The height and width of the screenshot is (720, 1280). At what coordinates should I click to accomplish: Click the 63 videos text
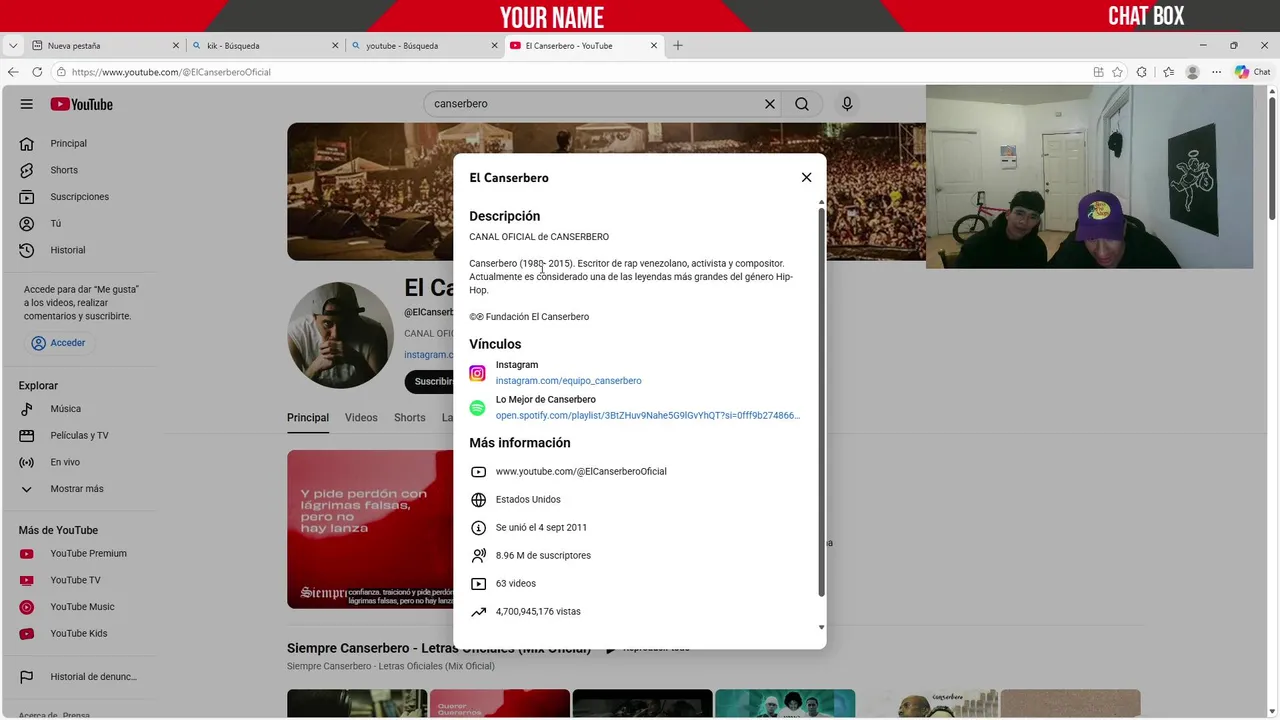coord(516,583)
